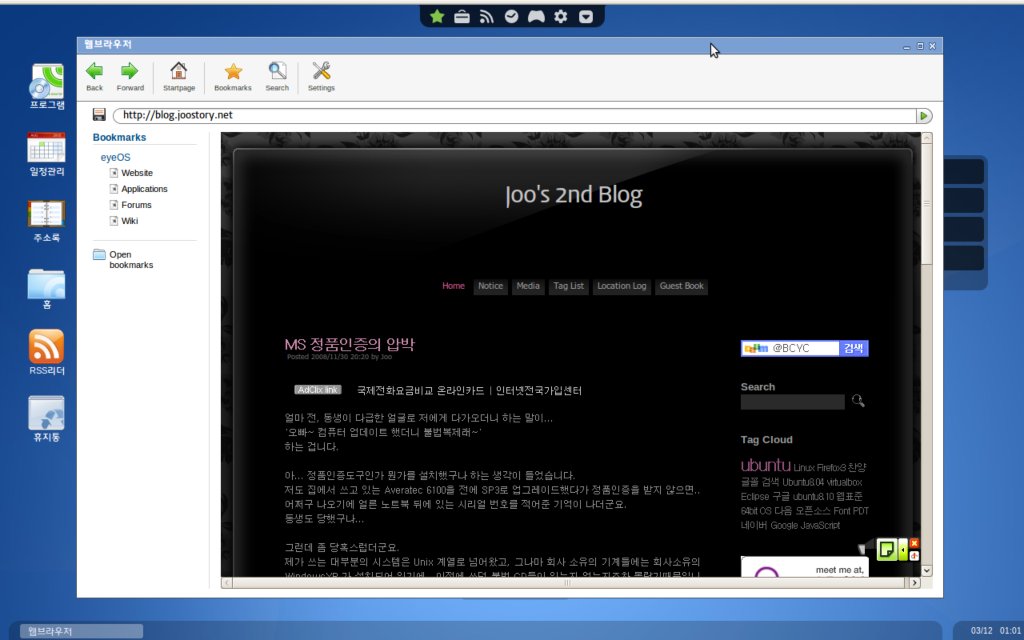Click the RSS feed icon in the top dock
Screen dimensions: 1024x640
click(487, 17)
